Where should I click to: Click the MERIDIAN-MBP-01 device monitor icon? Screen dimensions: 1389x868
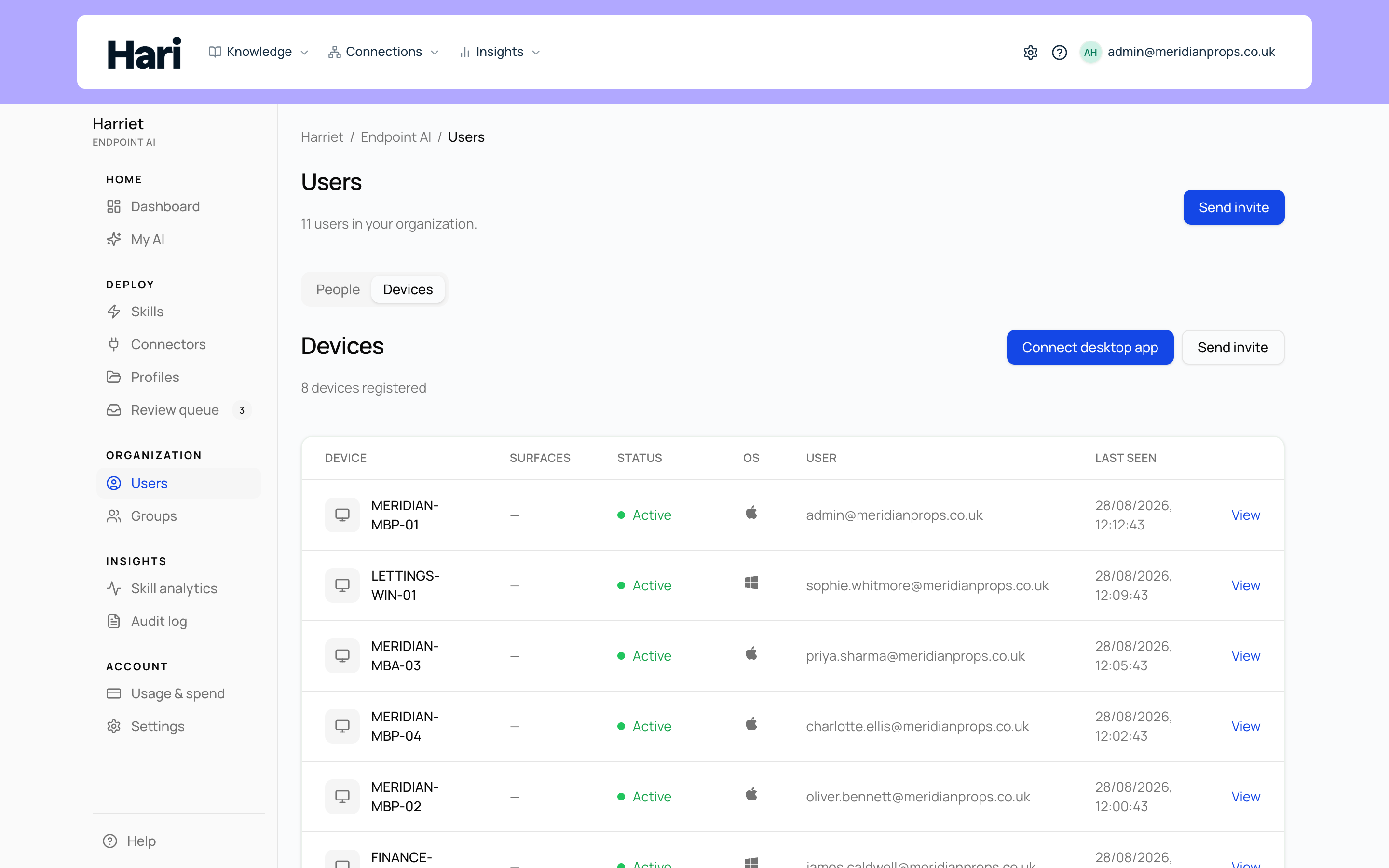[x=342, y=515]
